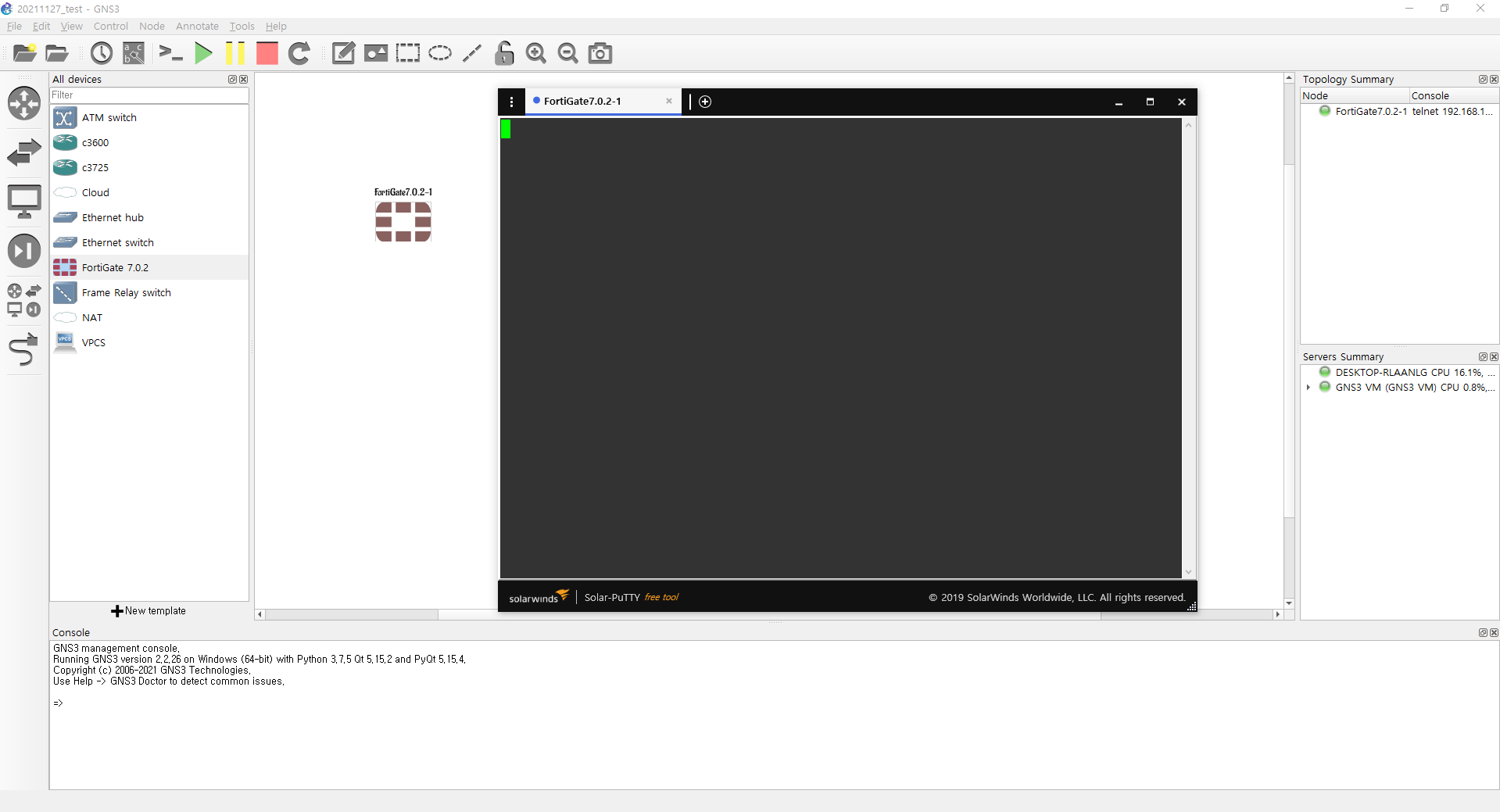Select Ethernet switch in device list

pyautogui.click(x=149, y=242)
